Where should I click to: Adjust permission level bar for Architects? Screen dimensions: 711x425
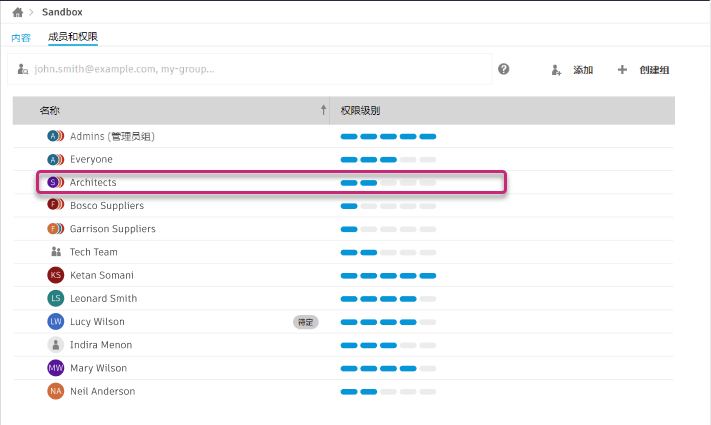pos(388,183)
